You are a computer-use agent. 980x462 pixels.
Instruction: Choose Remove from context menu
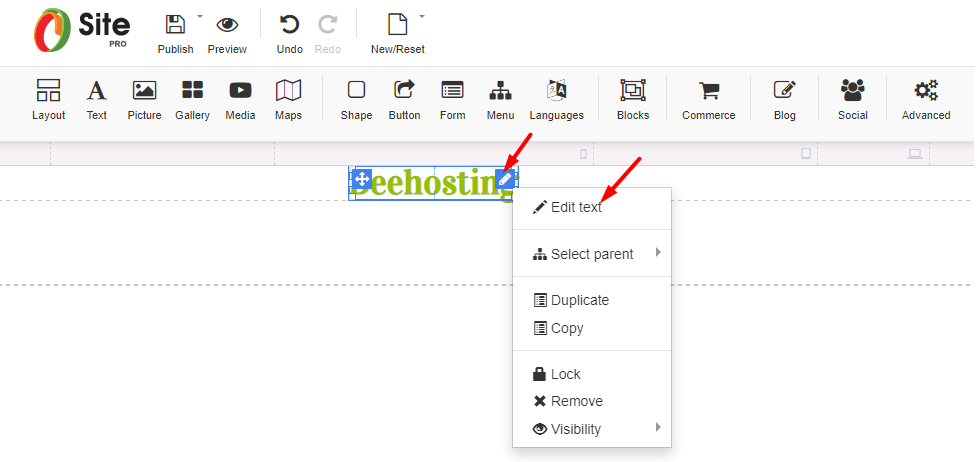(x=592, y=401)
